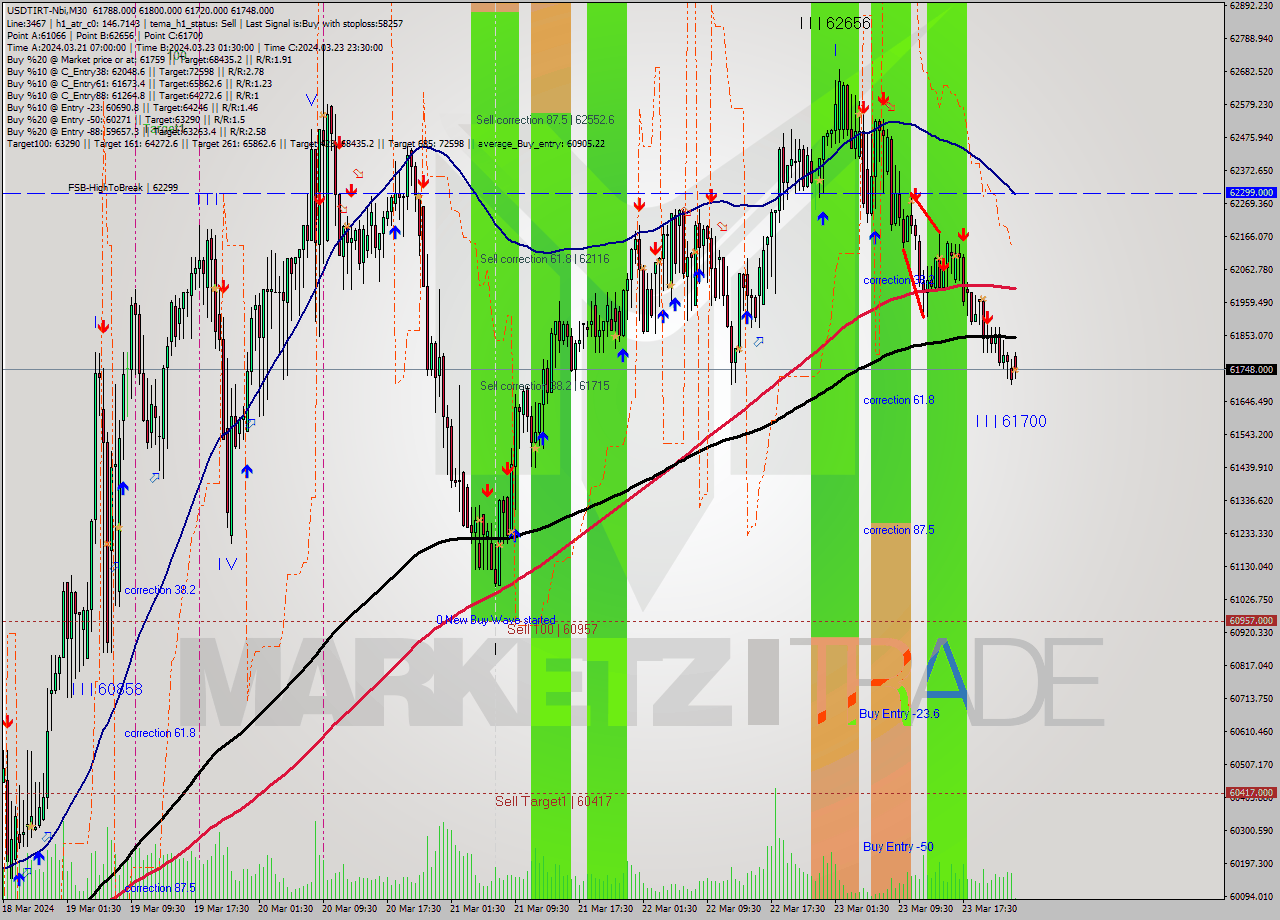Click the 'Sell correction 38.2 | 61715' label

click(544, 385)
